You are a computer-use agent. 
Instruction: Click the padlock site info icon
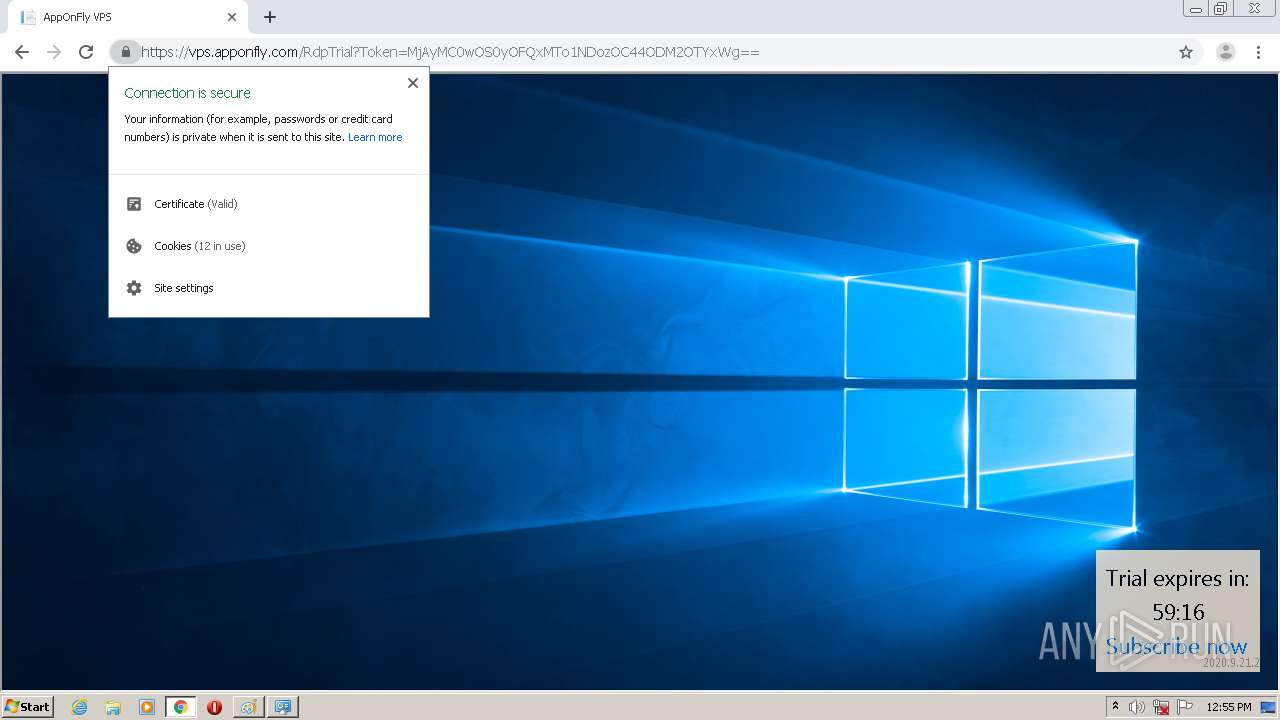pyautogui.click(x=125, y=52)
